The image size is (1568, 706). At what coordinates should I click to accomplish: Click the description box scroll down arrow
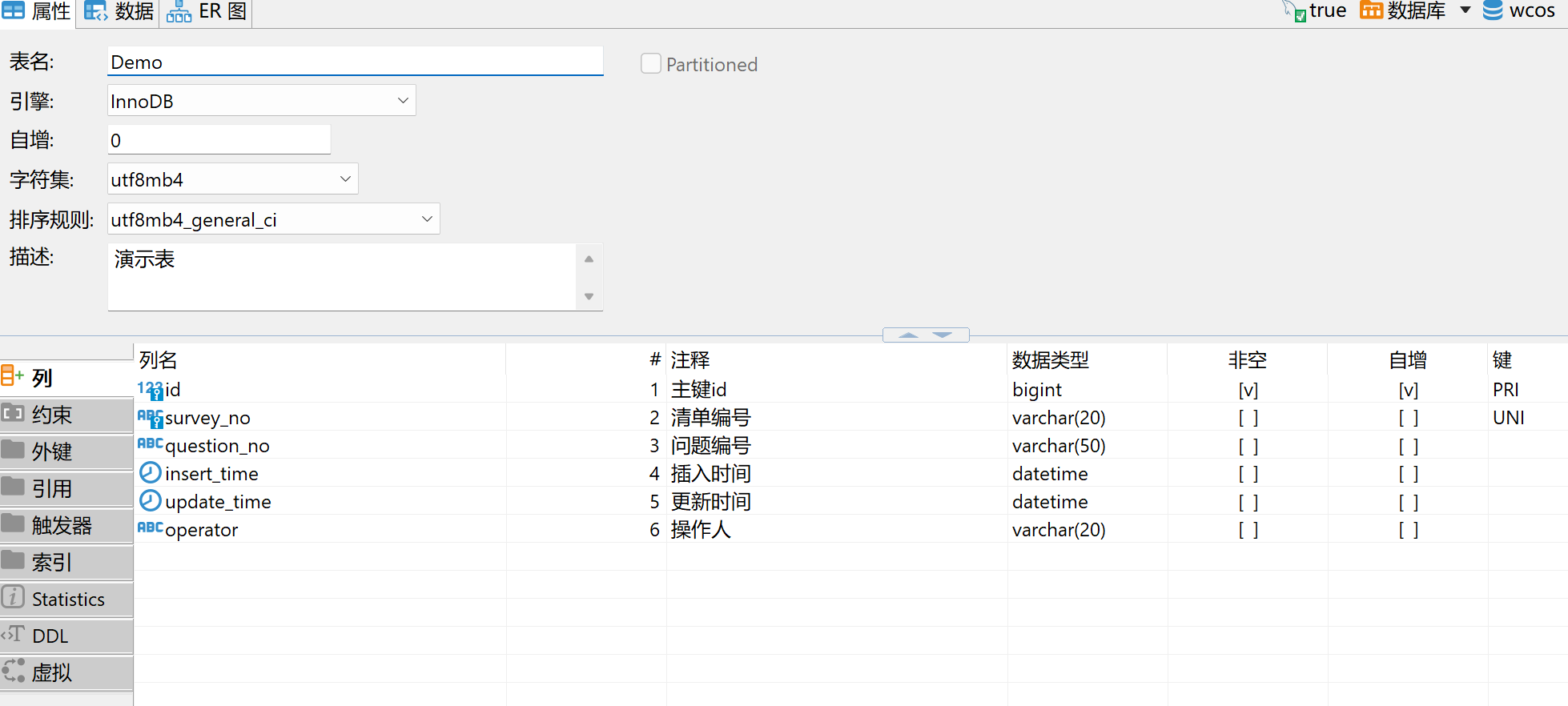coord(589,297)
